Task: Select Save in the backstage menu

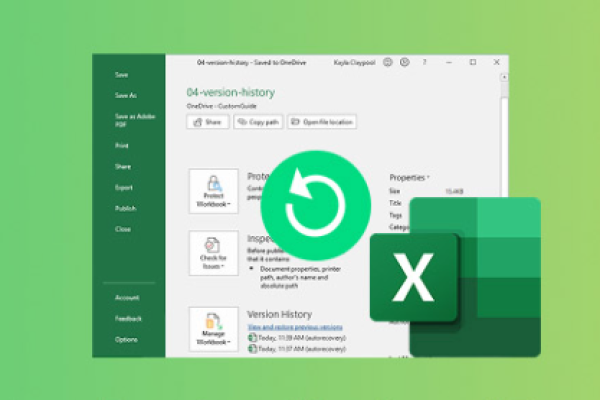Action: (121, 75)
